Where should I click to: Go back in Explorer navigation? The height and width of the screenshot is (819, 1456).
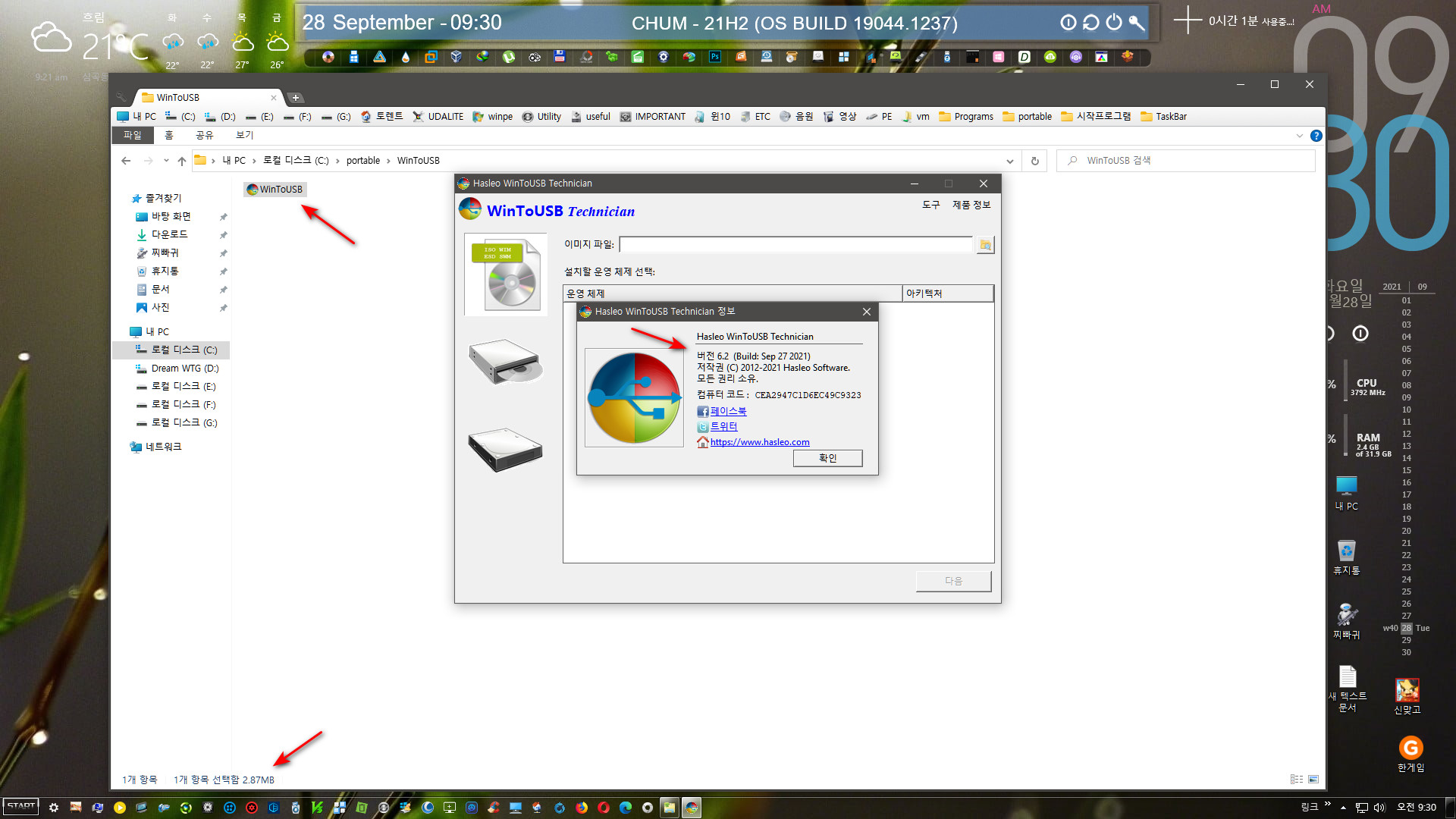126,161
